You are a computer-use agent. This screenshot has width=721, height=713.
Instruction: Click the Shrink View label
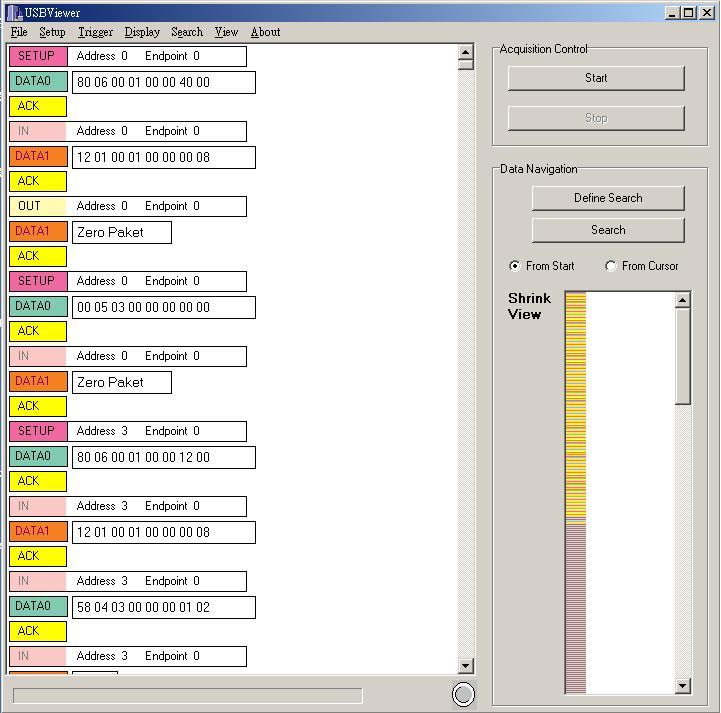529,306
